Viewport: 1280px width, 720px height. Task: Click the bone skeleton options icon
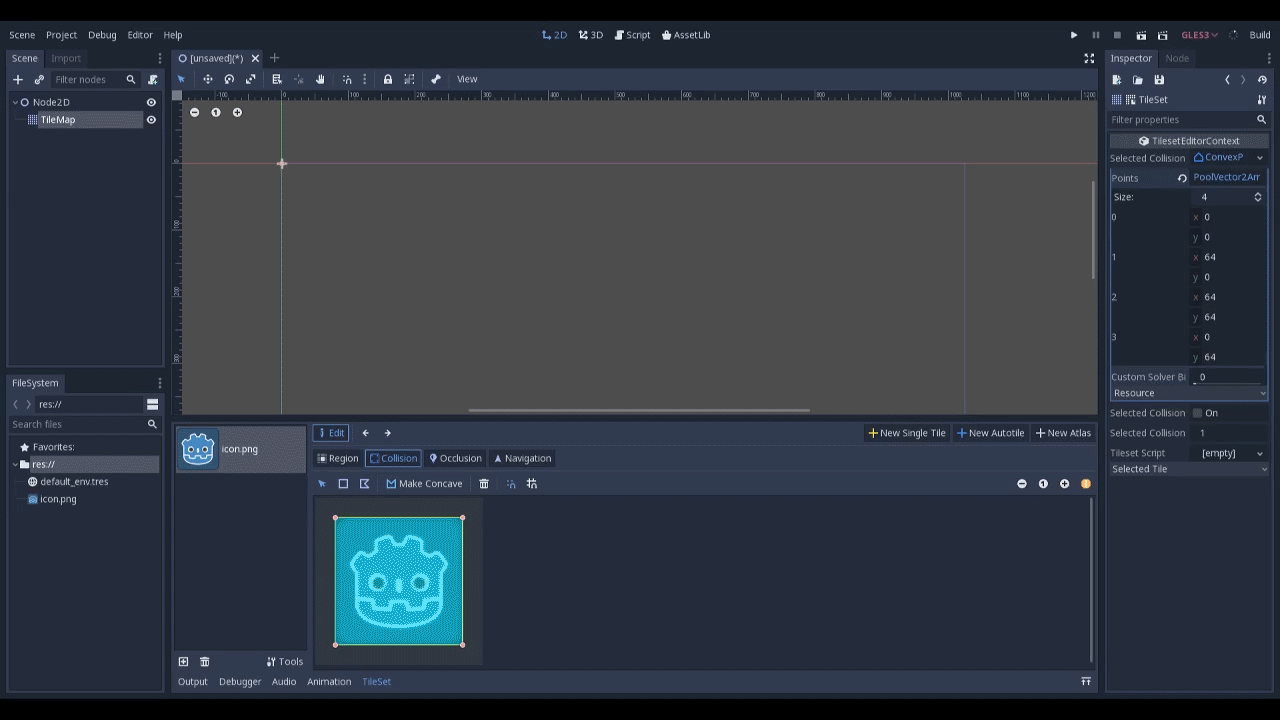coord(436,79)
